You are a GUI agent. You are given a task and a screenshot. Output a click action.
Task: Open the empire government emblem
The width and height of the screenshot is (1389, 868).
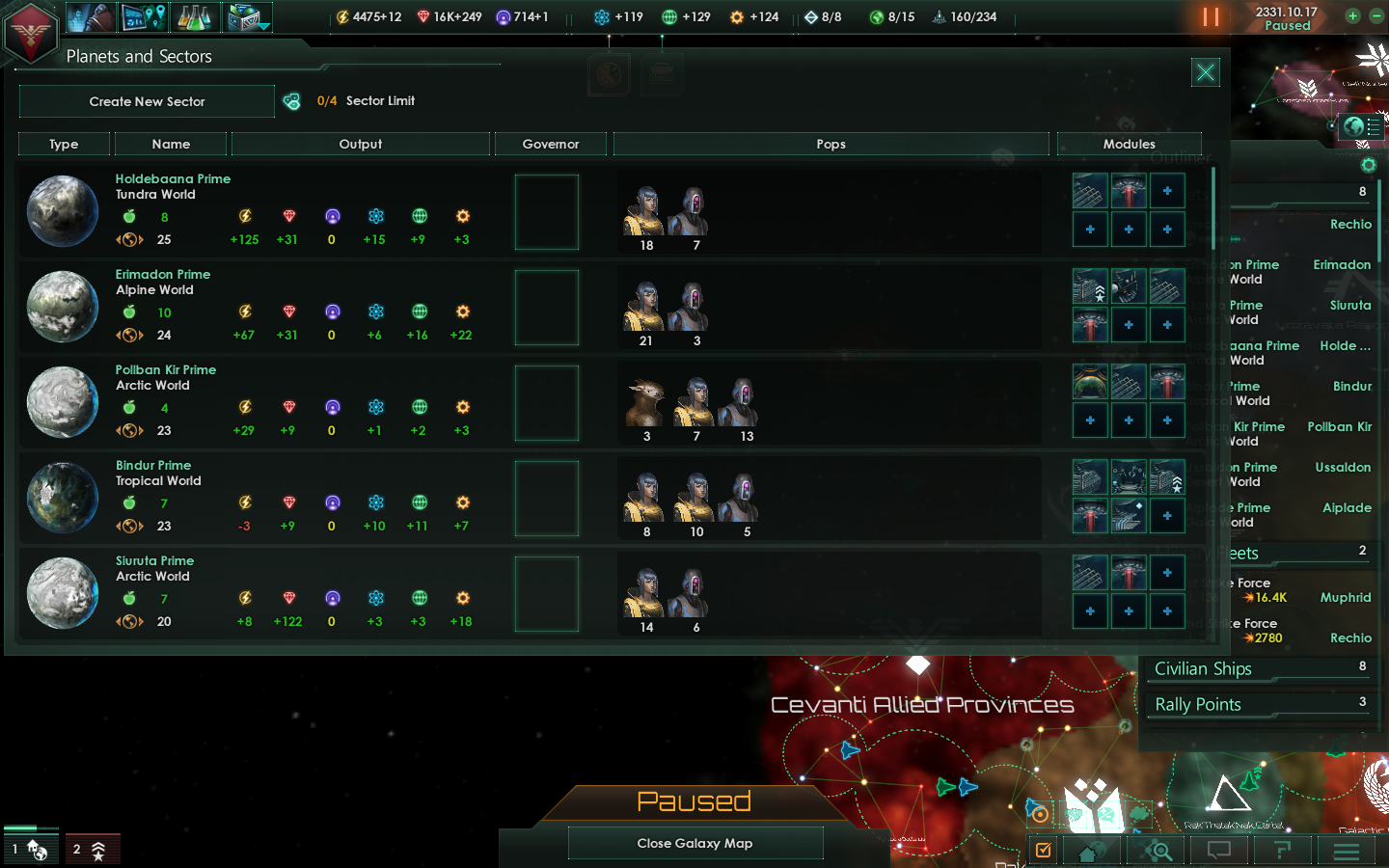point(31,33)
